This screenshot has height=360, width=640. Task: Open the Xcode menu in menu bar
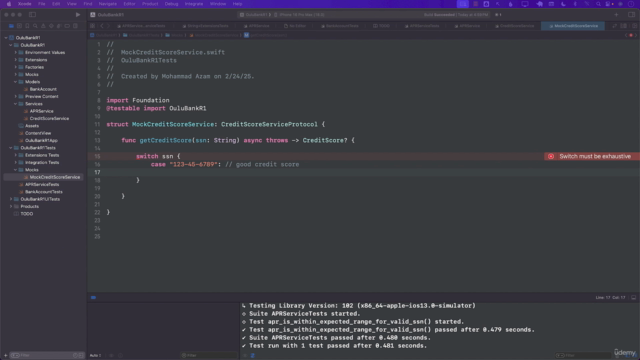click(x=24, y=4)
